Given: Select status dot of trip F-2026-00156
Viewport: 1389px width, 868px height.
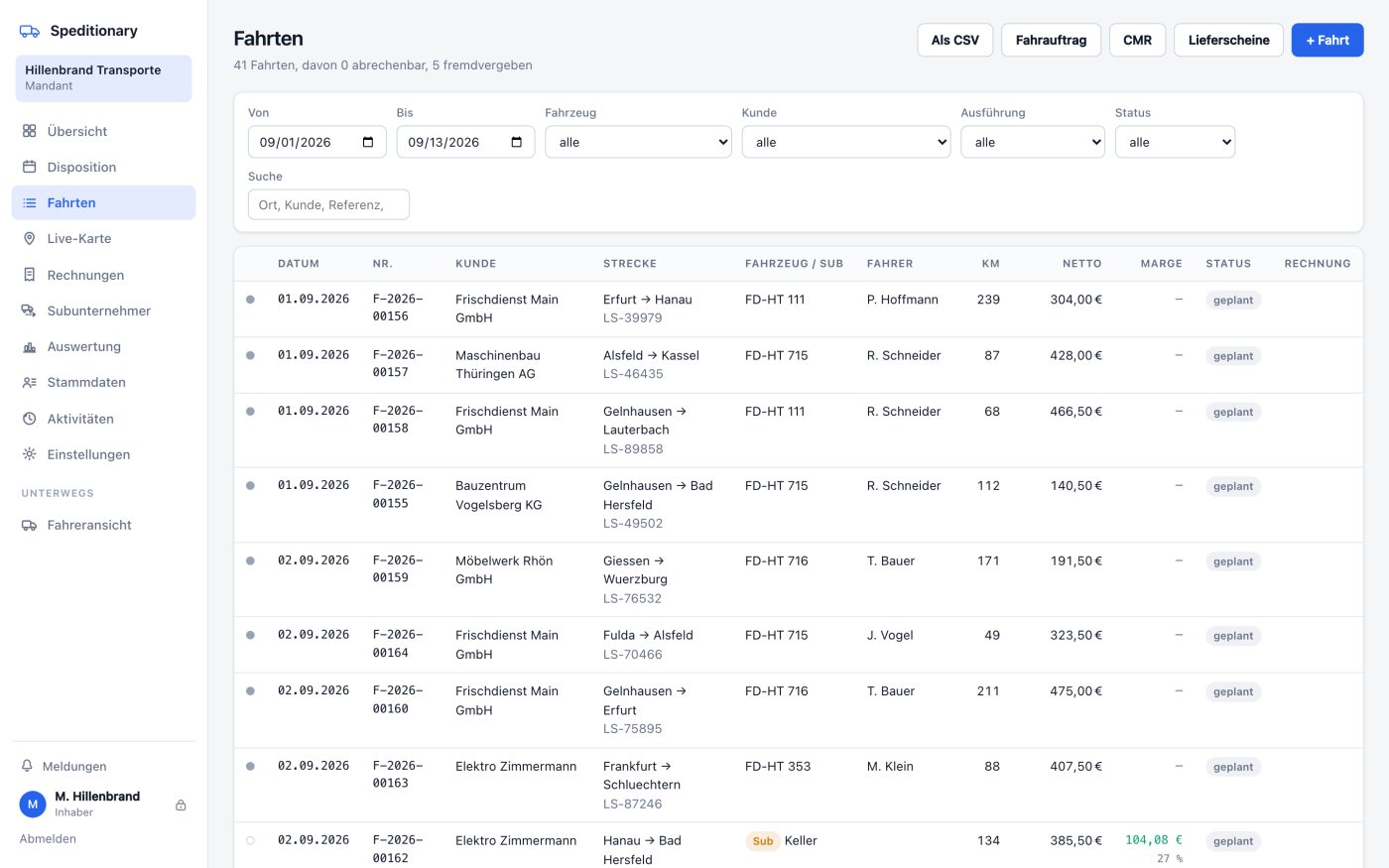Looking at the screenshot, I should pyautogui.click(x=250, y=300).
